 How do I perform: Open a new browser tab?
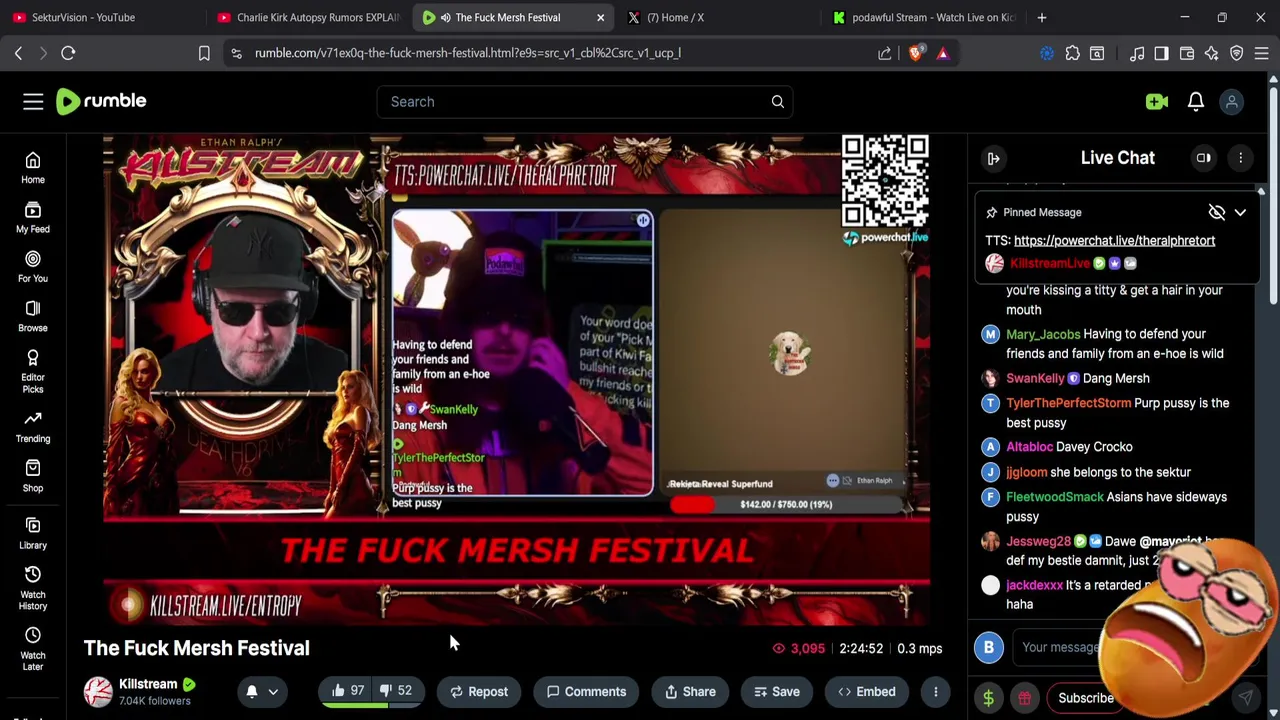coord(1041,17)
